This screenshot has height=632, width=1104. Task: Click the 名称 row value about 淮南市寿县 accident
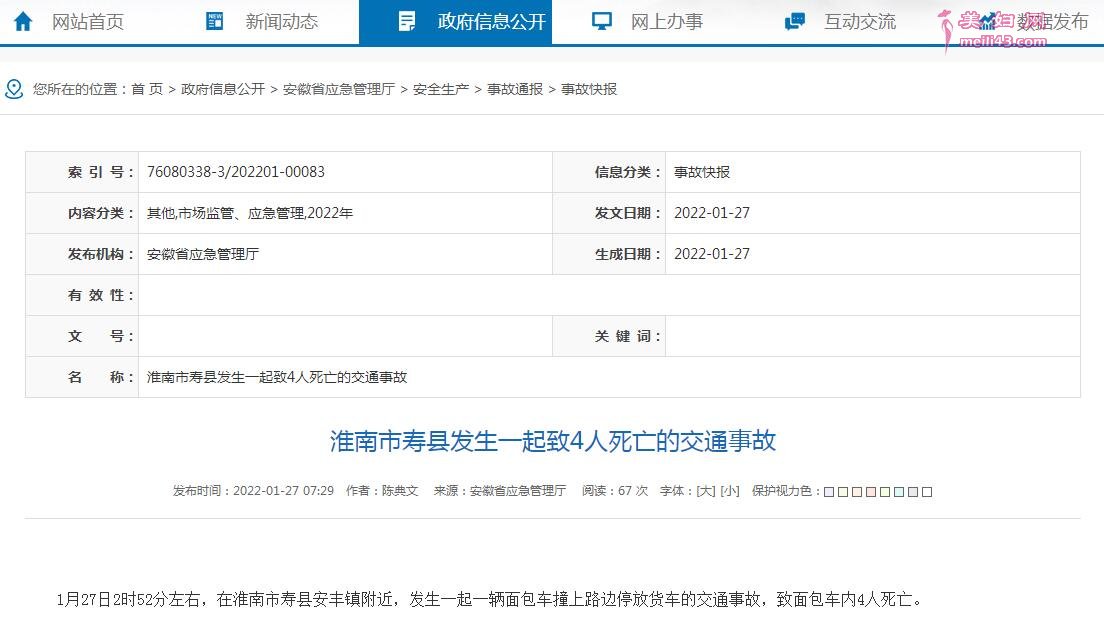pos(277,377)
